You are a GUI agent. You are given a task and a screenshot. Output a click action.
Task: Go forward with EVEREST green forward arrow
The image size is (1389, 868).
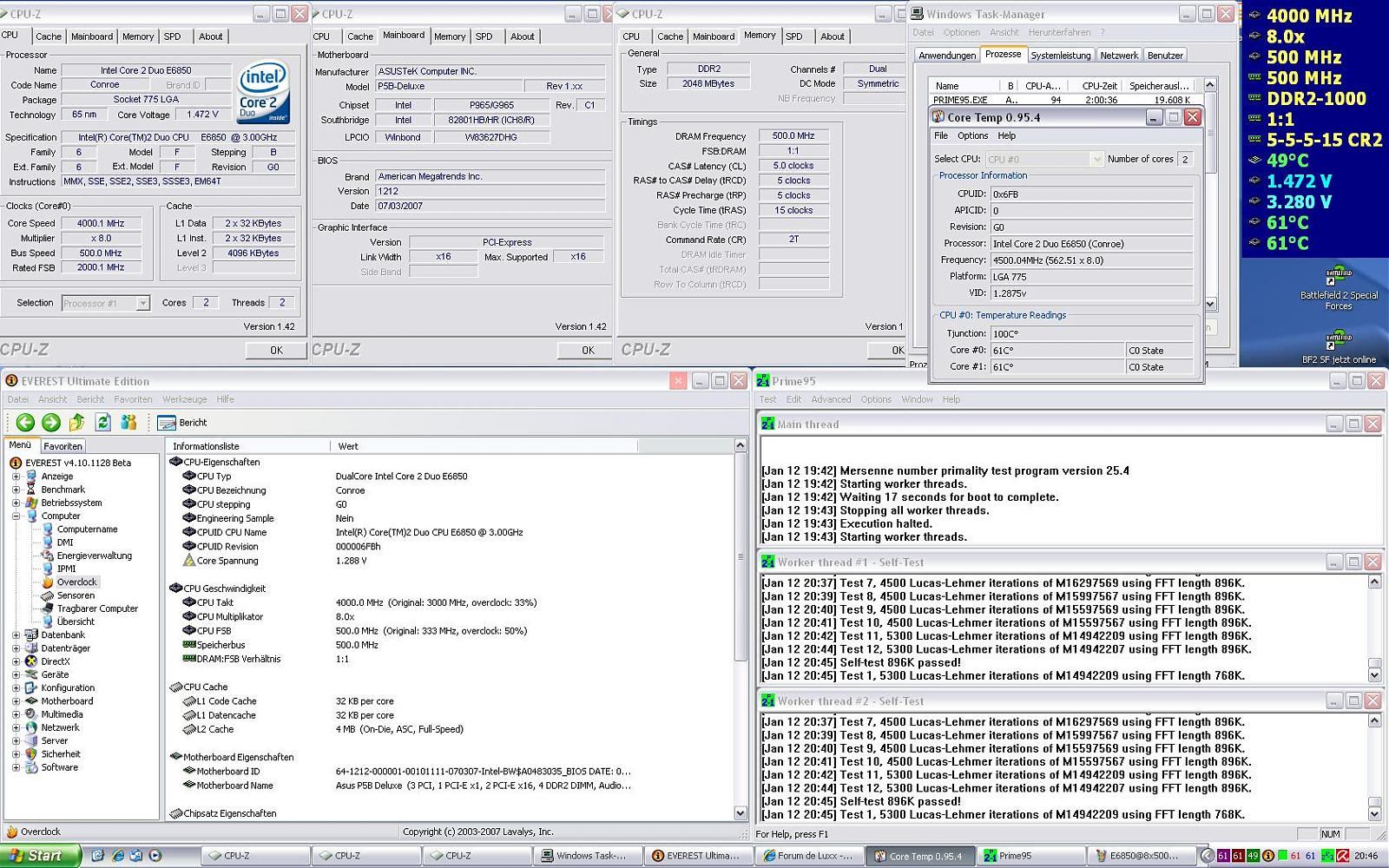pos(51,423)
